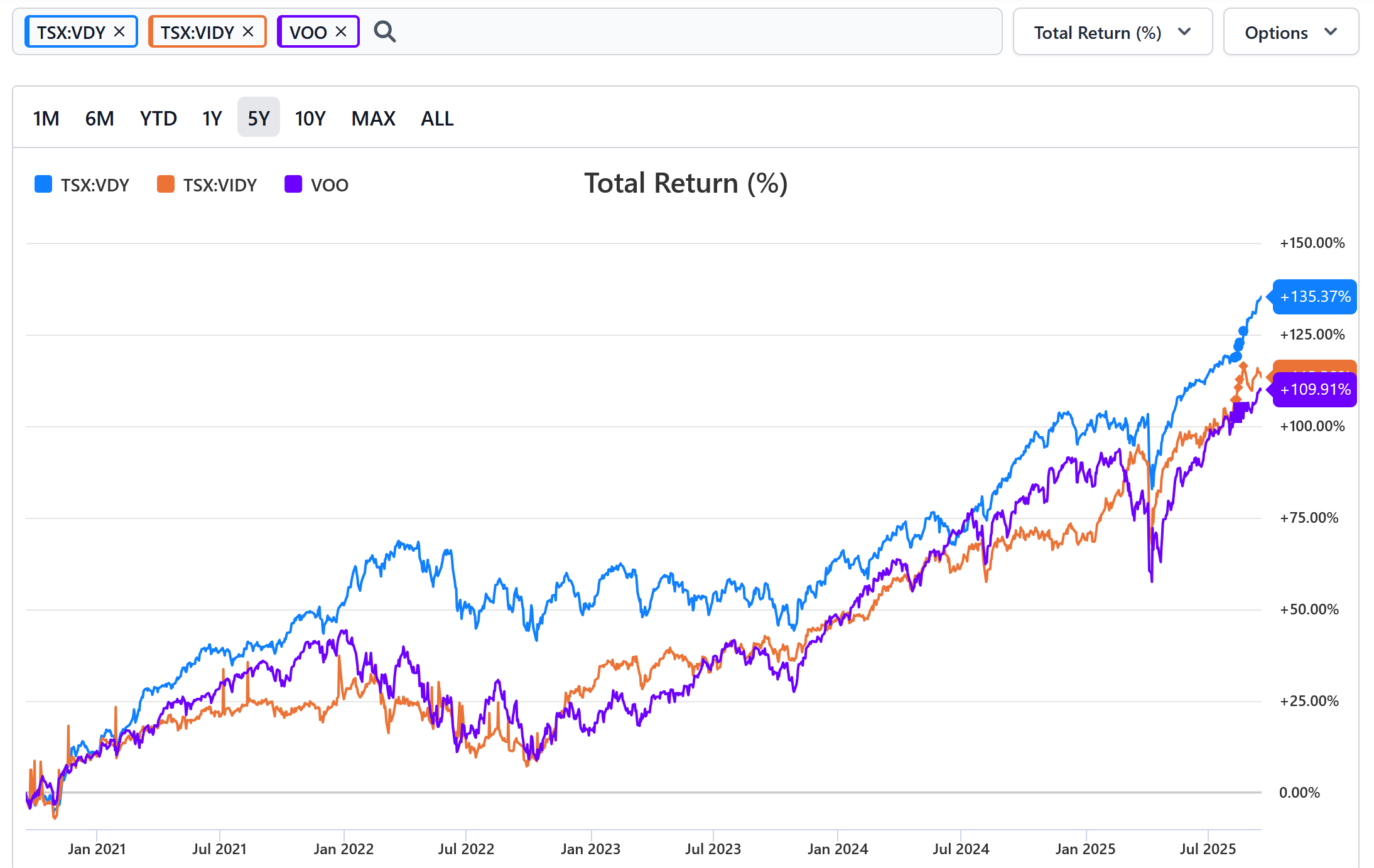Click the TSX:VDY legend label
Screen dimensions: 1374x868
tap(95, 185)
